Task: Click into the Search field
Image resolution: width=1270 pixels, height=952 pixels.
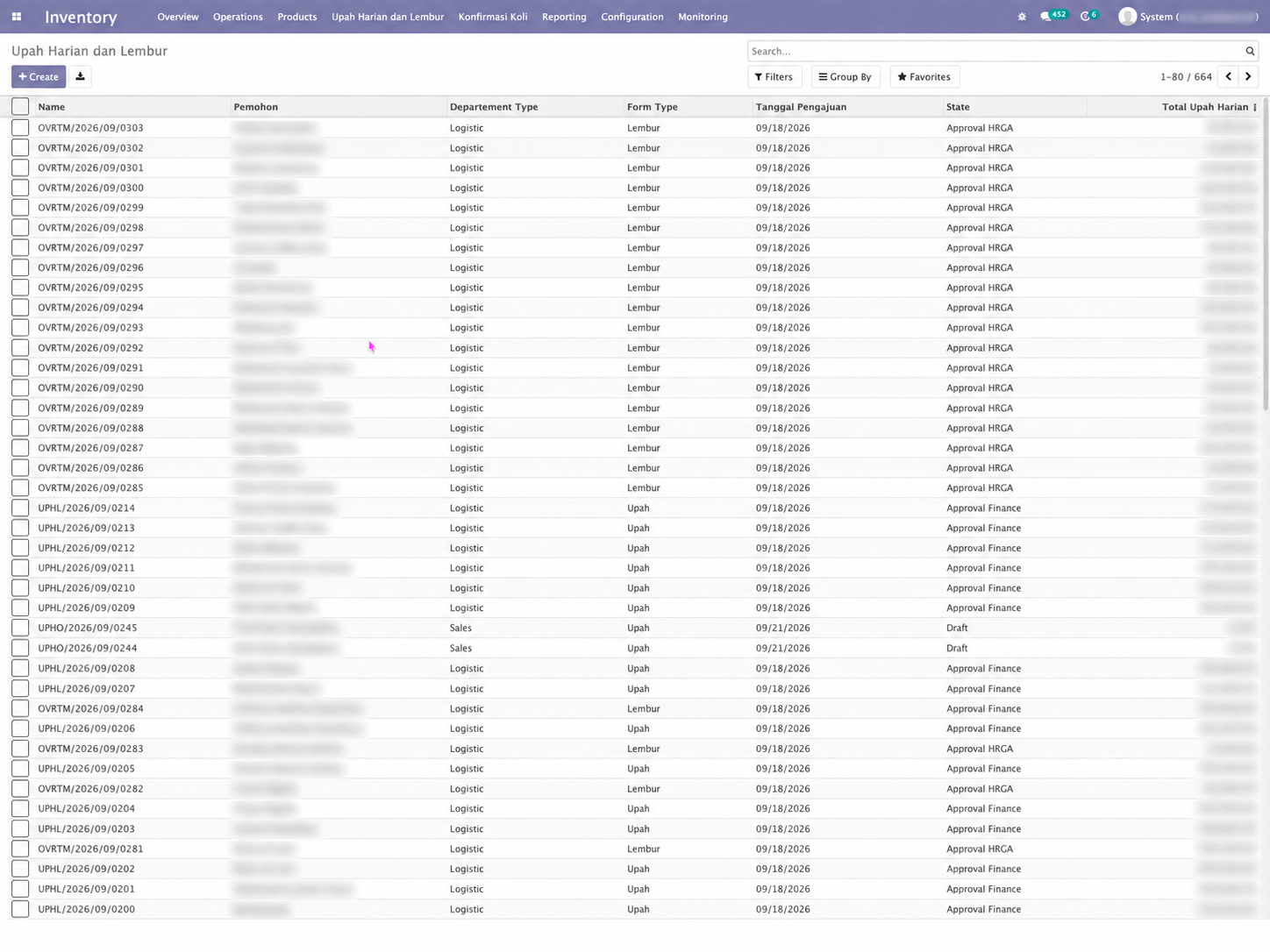Action: click(995, 51)
